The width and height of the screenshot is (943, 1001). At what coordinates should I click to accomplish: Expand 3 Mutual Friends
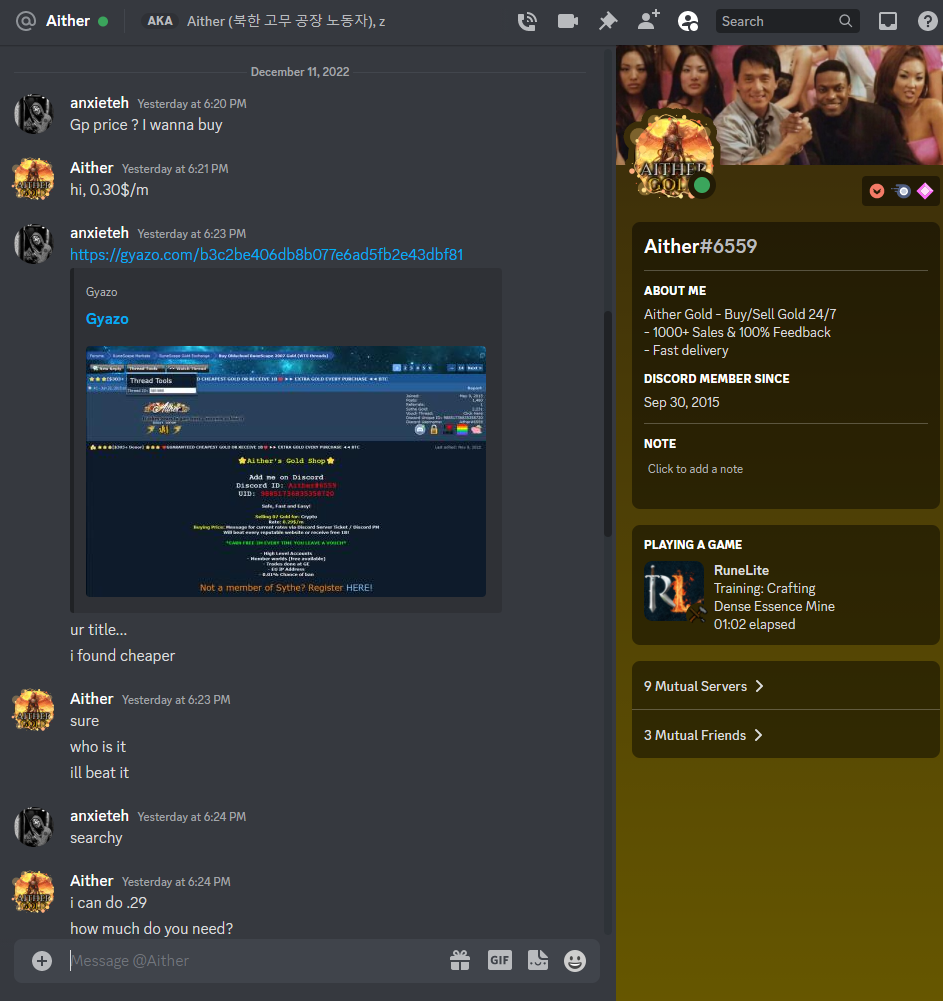(785, 735)
